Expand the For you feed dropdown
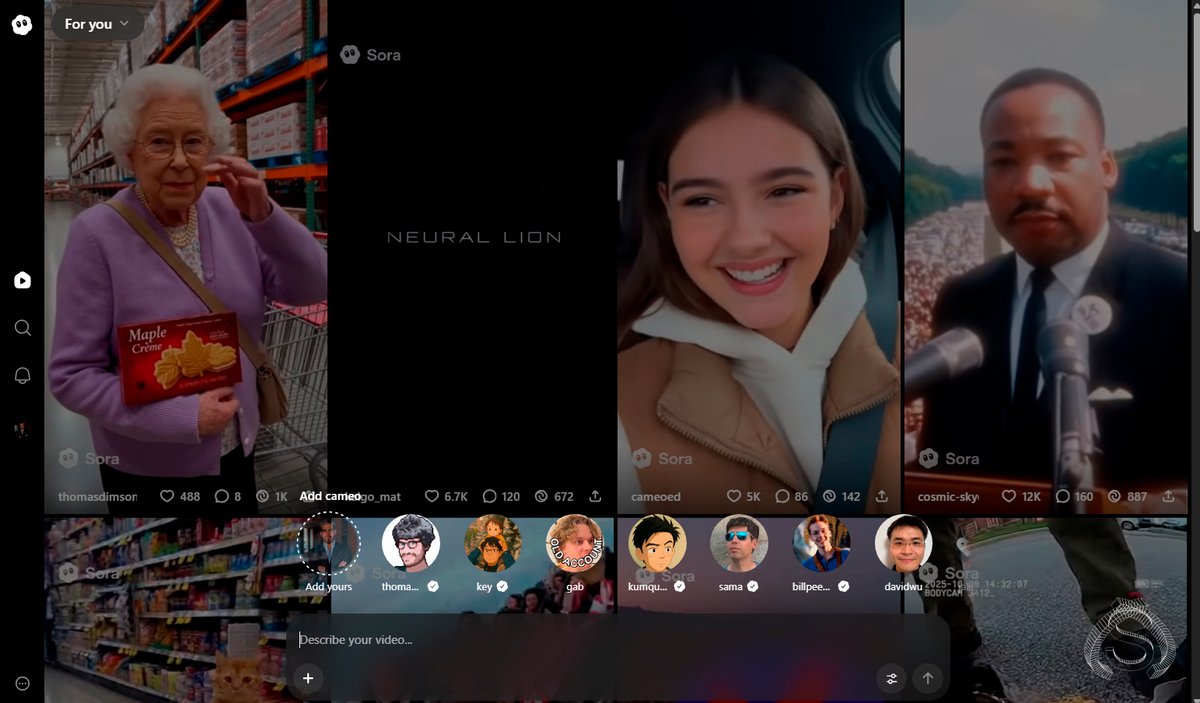The width and height of the screenshot is (1200, 703). point(97,23)
